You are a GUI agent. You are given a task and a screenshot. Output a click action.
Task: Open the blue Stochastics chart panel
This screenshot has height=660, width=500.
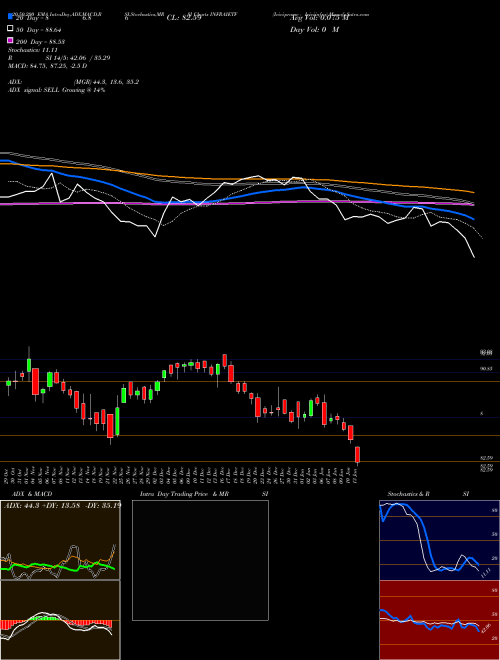point(439,540)
